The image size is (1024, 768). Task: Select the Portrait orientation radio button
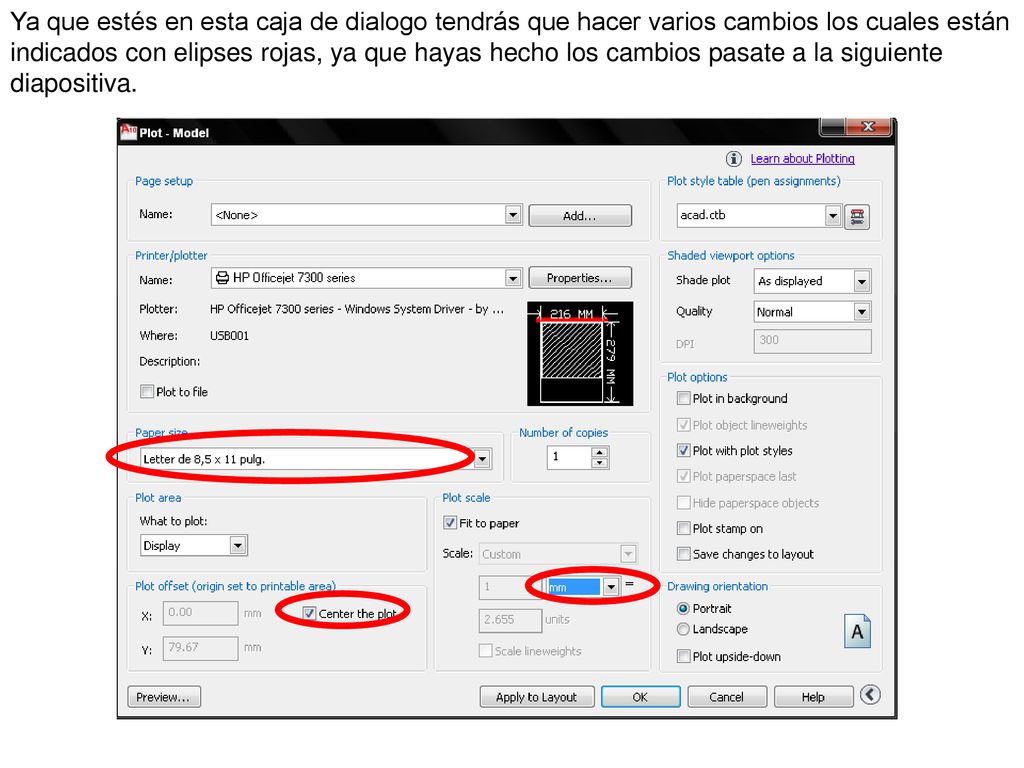(683, 608)
